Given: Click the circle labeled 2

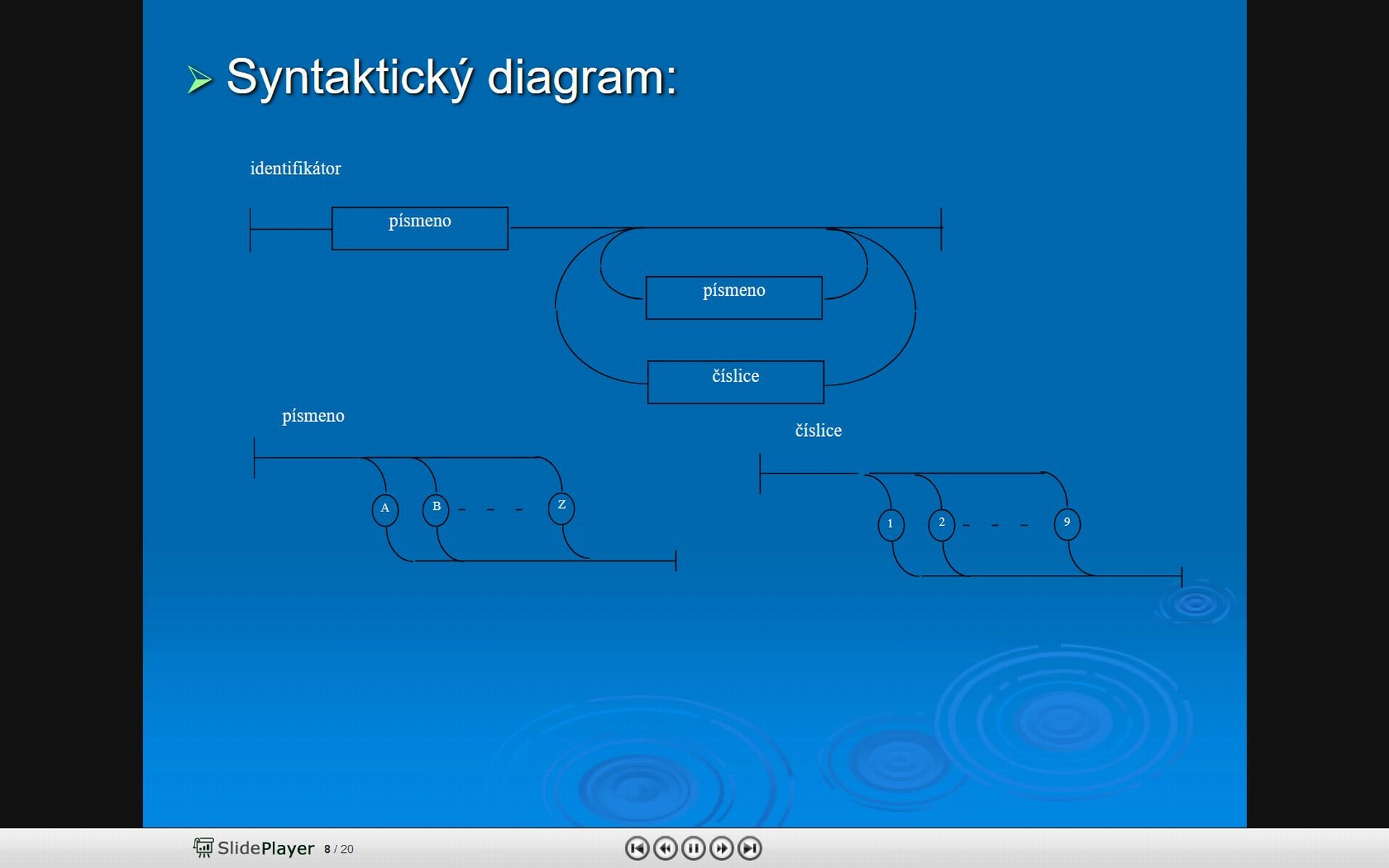Looking at the screenshot, I should 941,524.
